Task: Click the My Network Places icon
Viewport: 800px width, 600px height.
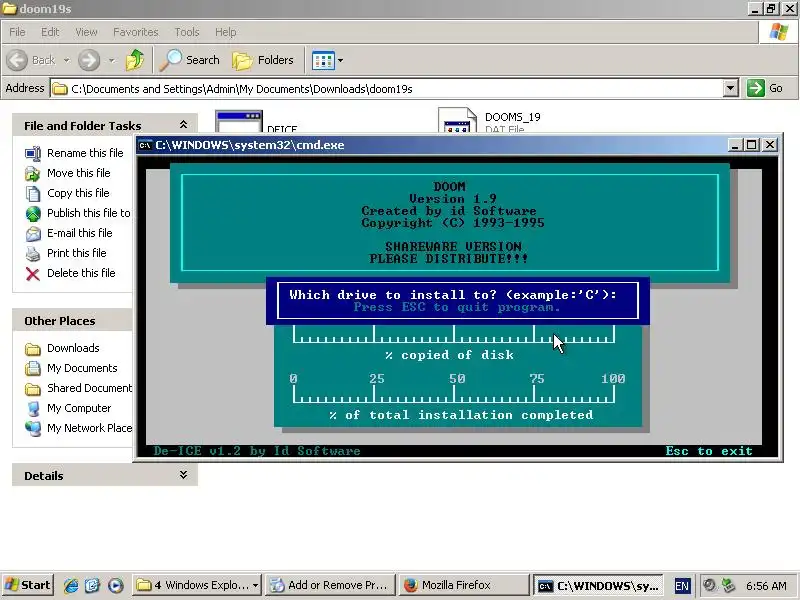Action: (33, 429)
